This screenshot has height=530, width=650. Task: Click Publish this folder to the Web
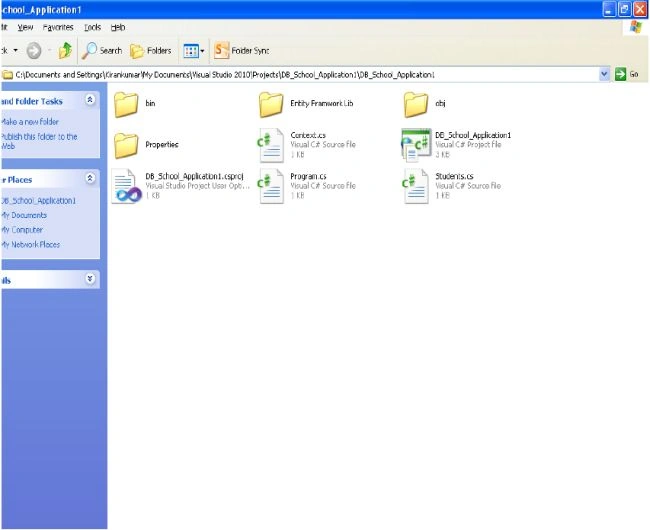coord(39,141)
